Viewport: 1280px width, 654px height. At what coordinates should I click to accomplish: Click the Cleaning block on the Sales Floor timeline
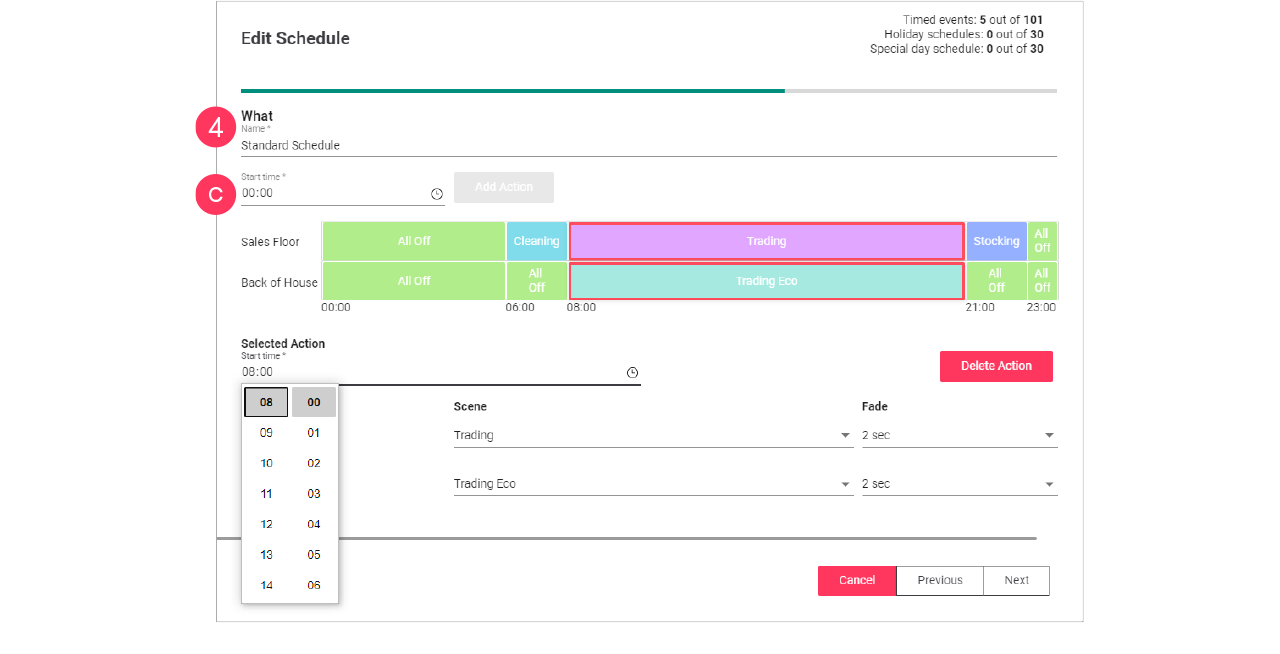(x=536, y=241)
